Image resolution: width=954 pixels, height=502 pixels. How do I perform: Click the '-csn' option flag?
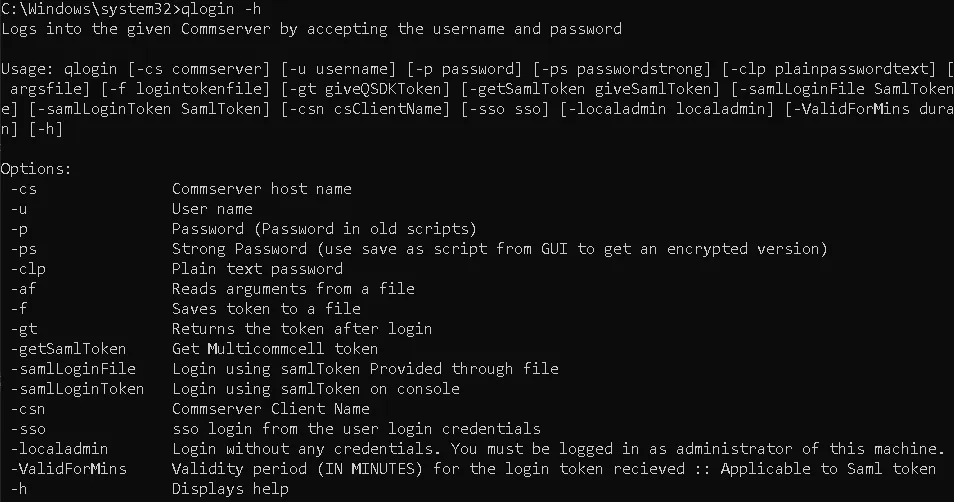pos(28,410)
